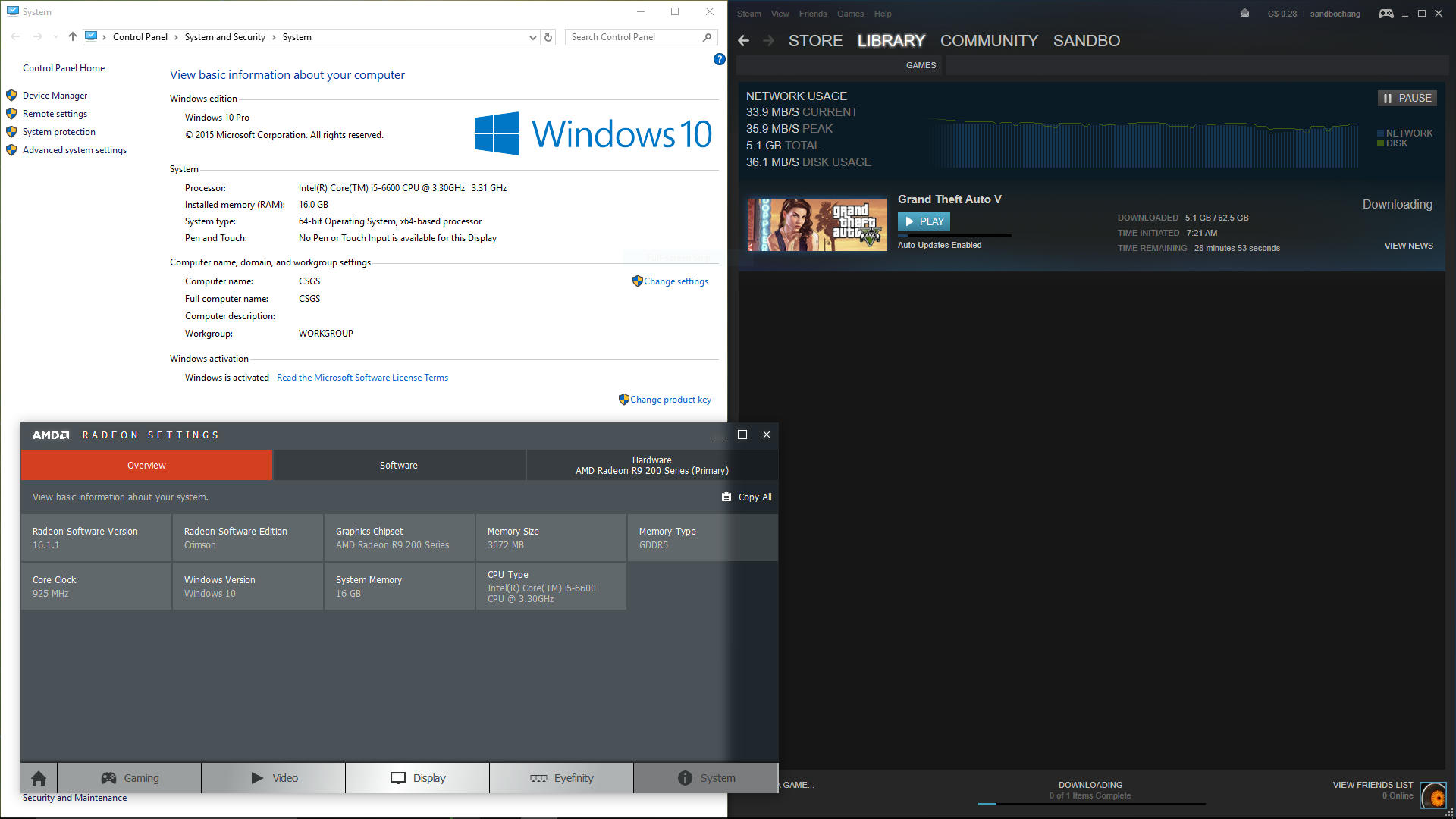Switch to the Steam COMMUNITY tab

(x=989, y=41)
